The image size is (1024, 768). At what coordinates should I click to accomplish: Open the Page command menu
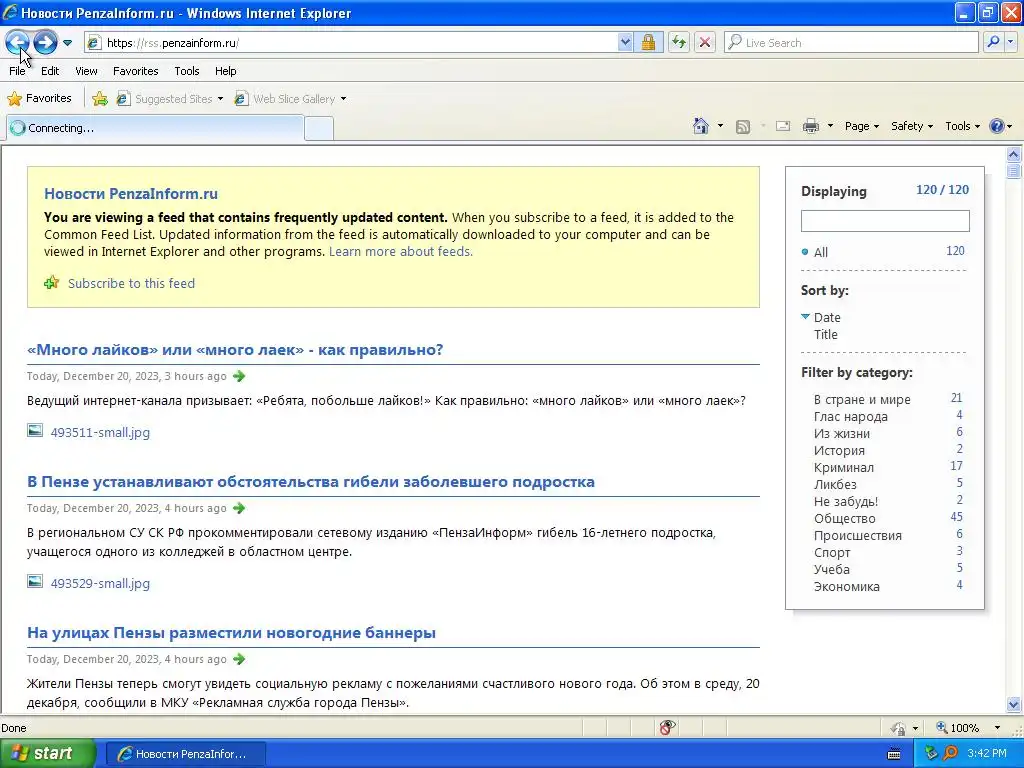[x=861, y=126]
